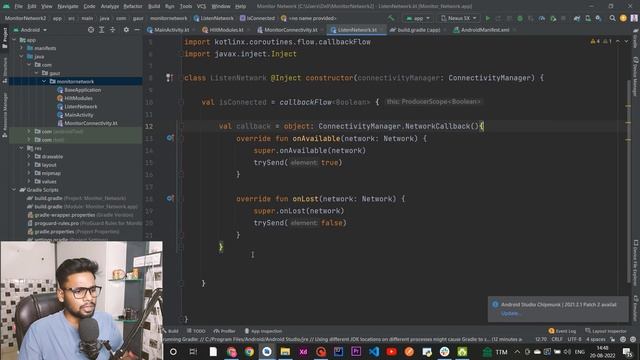The image size is (640, 360).
Task: Expand the layout folder
Action: [29, 165]
